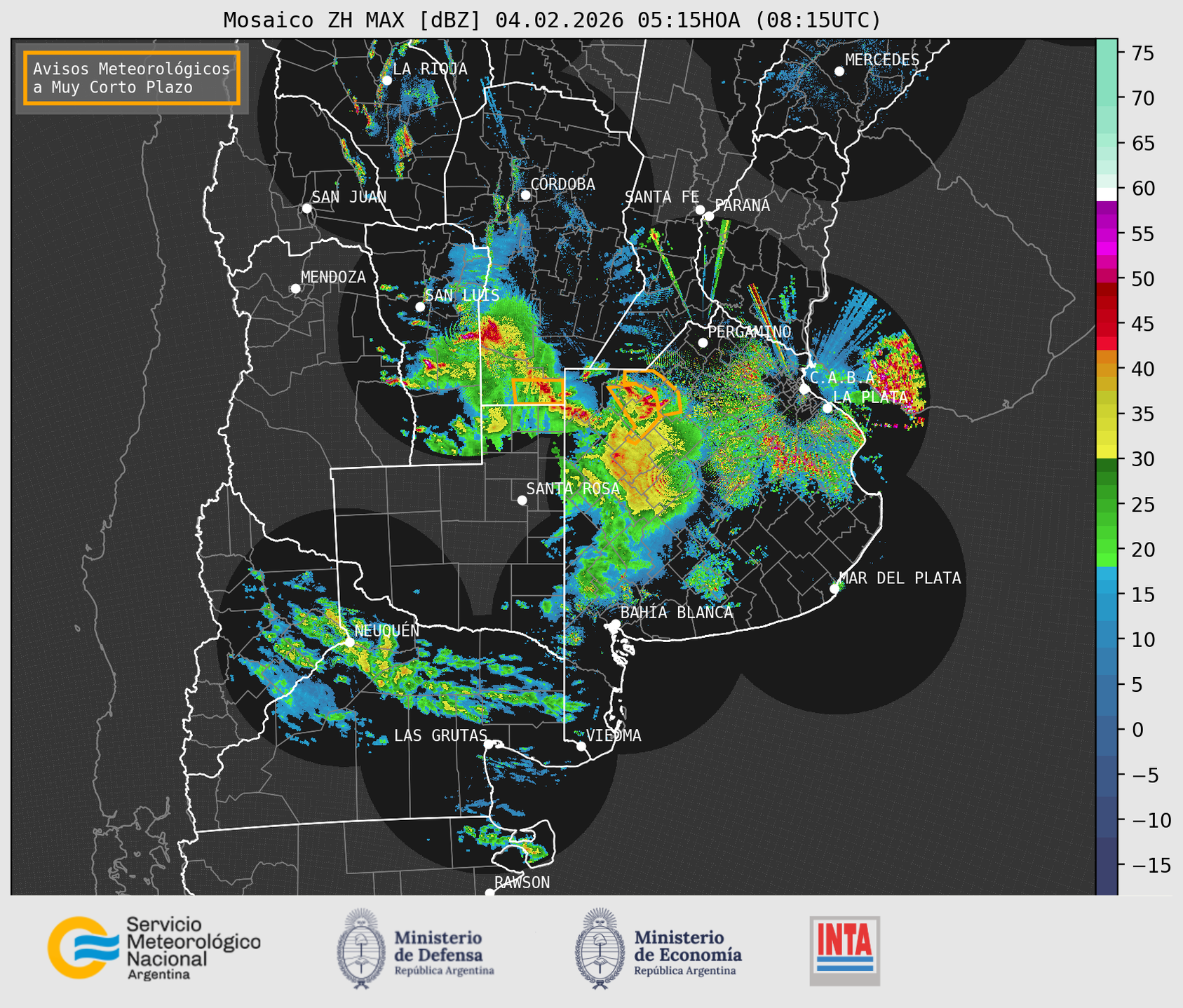Select the Neuquén city dot
1183x1008 pixels.
(x=349, y=642)
